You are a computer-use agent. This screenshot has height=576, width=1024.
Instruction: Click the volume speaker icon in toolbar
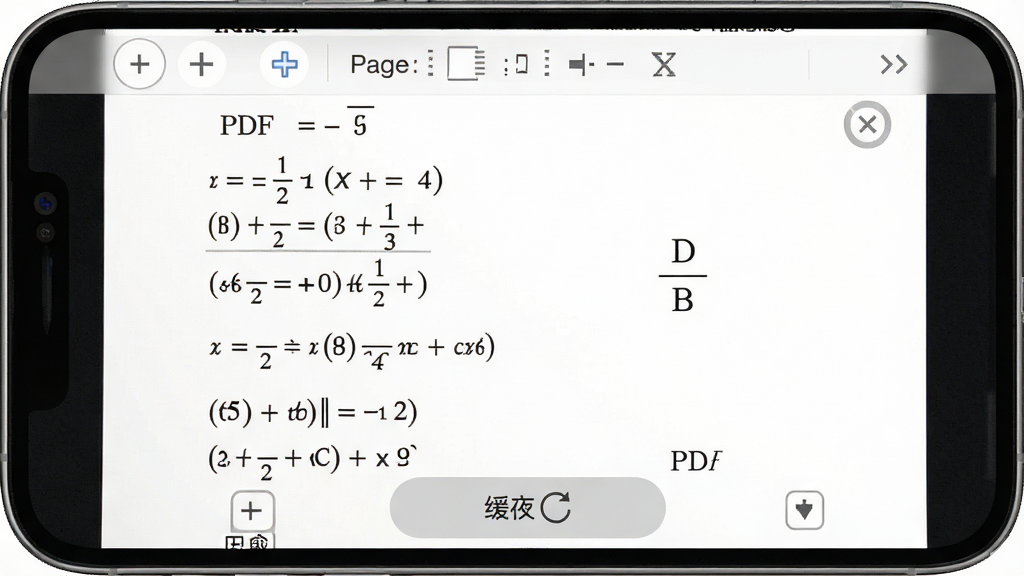(581, 65)
